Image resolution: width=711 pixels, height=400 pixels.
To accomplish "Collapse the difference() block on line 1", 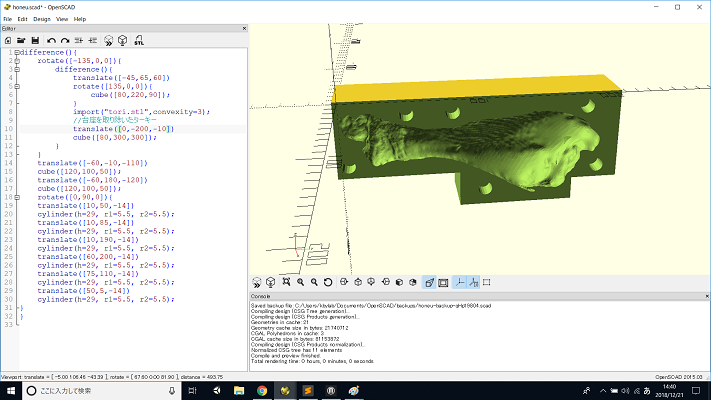I will click(17, 53).
